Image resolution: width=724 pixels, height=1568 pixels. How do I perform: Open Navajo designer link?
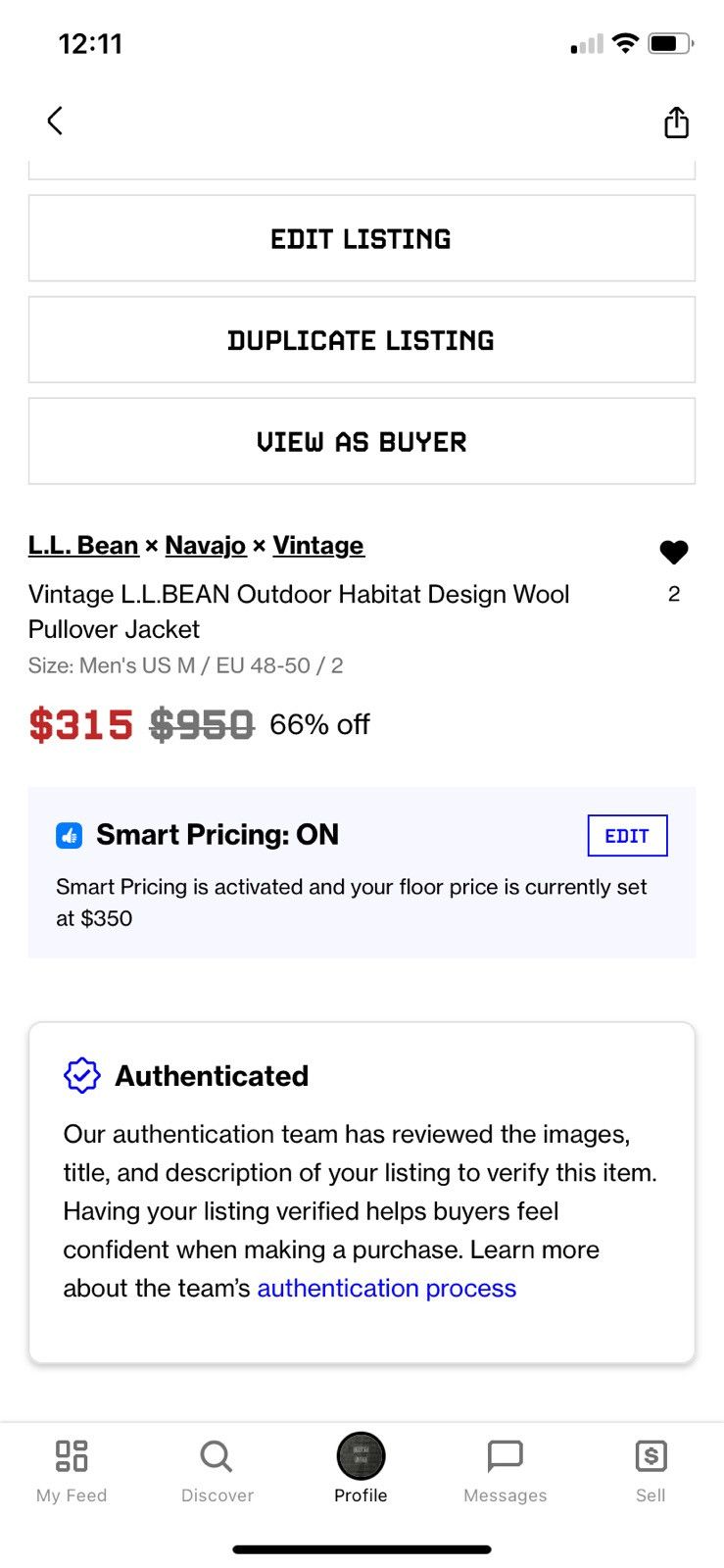(205, 545)
